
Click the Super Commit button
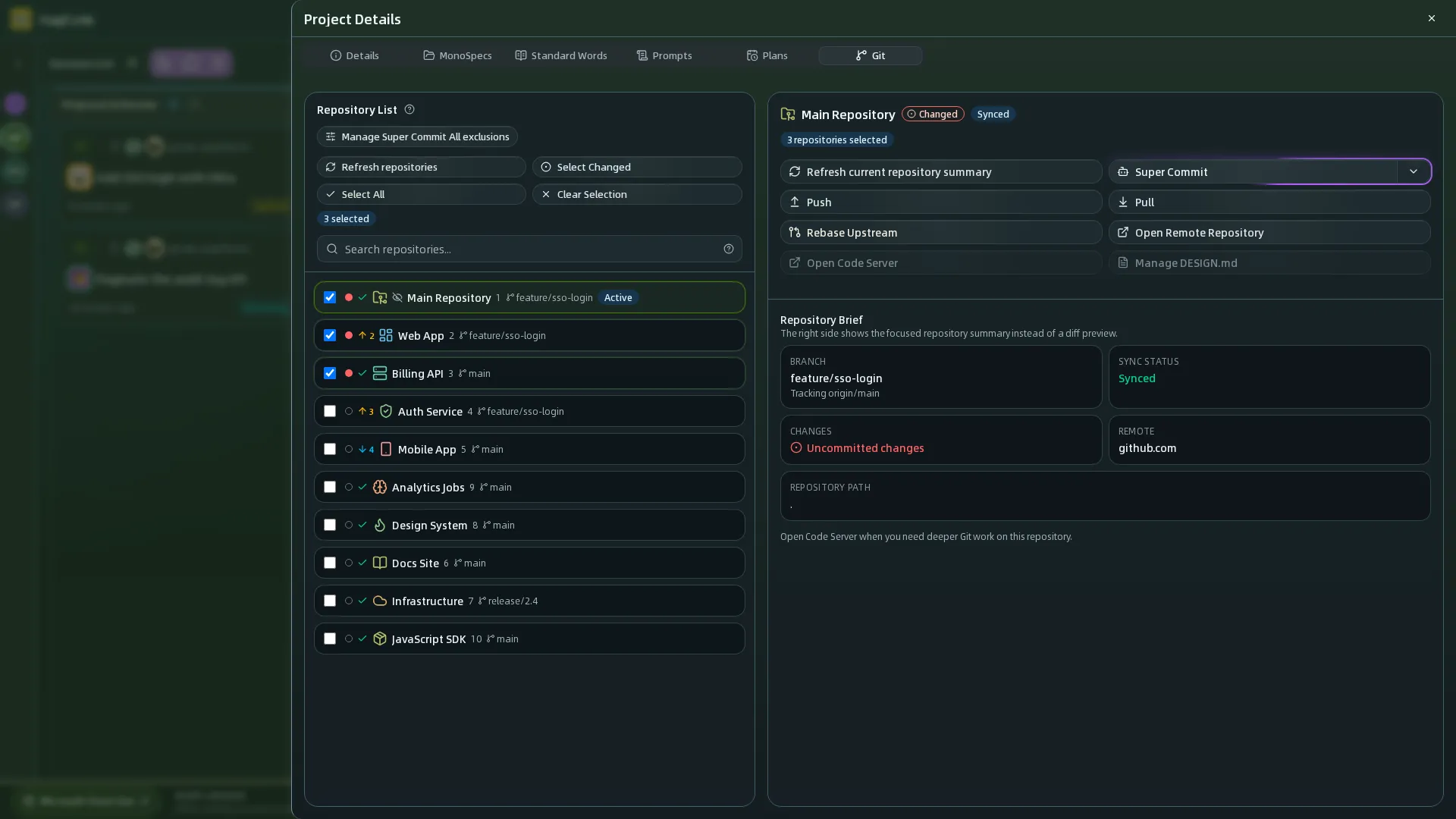pos(1253,171)
